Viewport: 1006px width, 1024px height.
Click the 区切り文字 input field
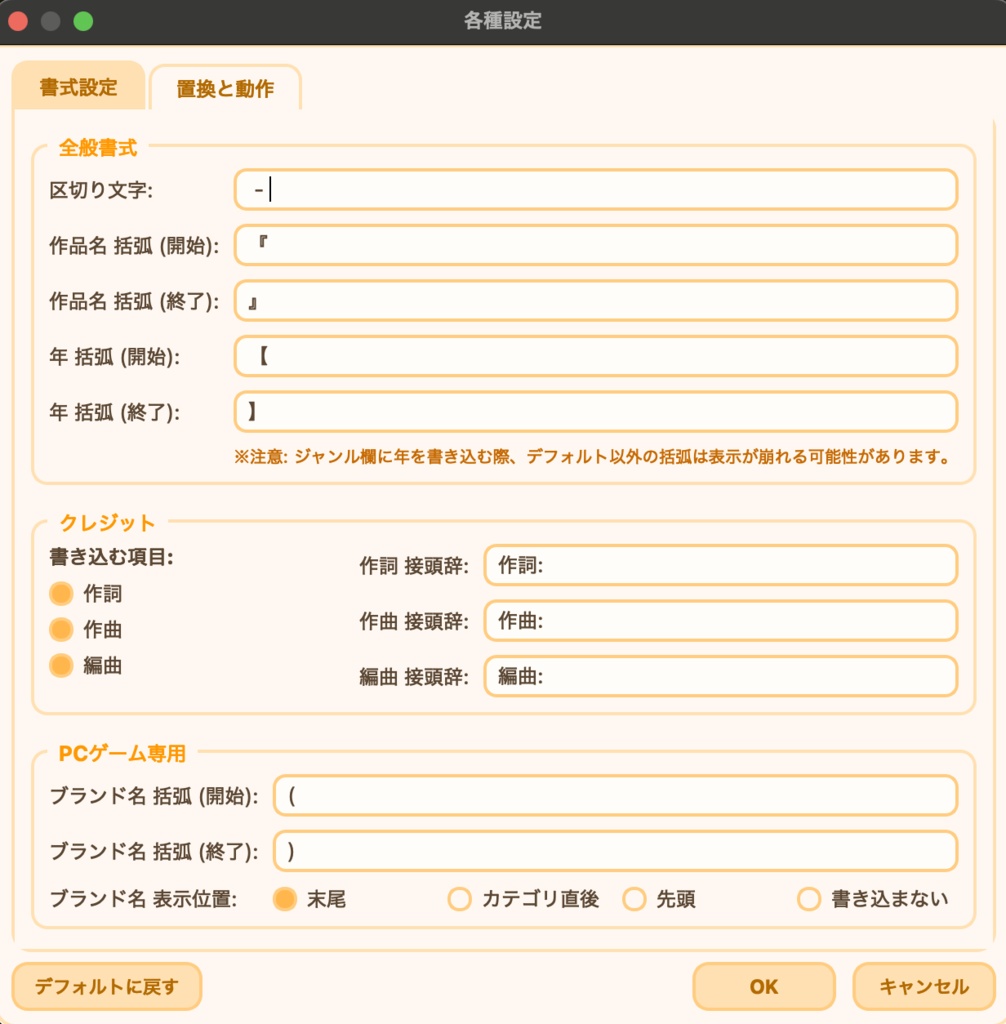click(595, 189)
